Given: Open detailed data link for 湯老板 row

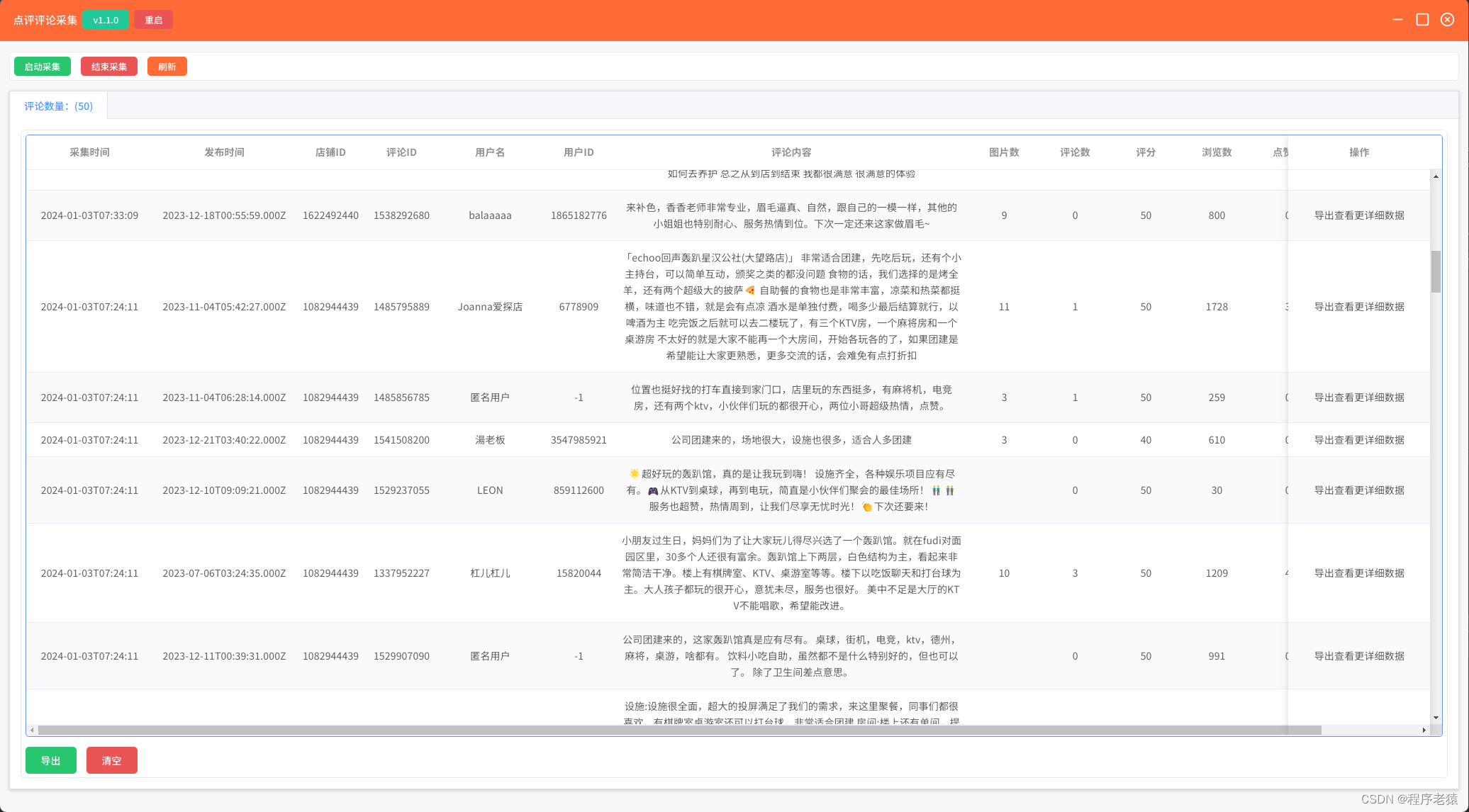Looking at the screenshot, I should point(1358,440).
